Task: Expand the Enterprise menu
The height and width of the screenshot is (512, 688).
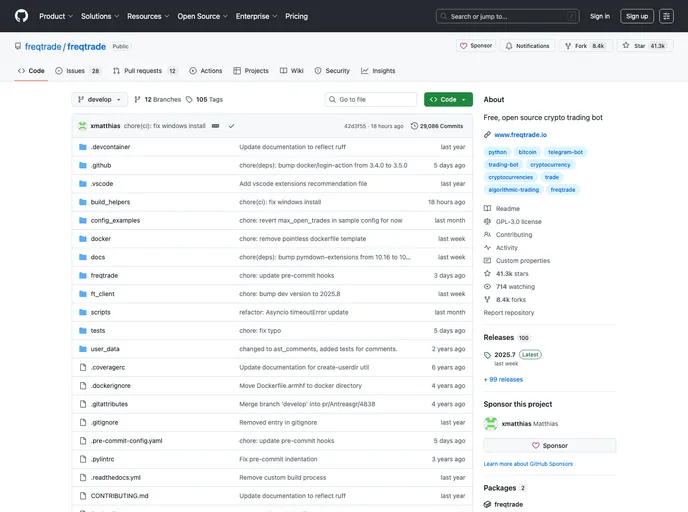Action: 256,16
